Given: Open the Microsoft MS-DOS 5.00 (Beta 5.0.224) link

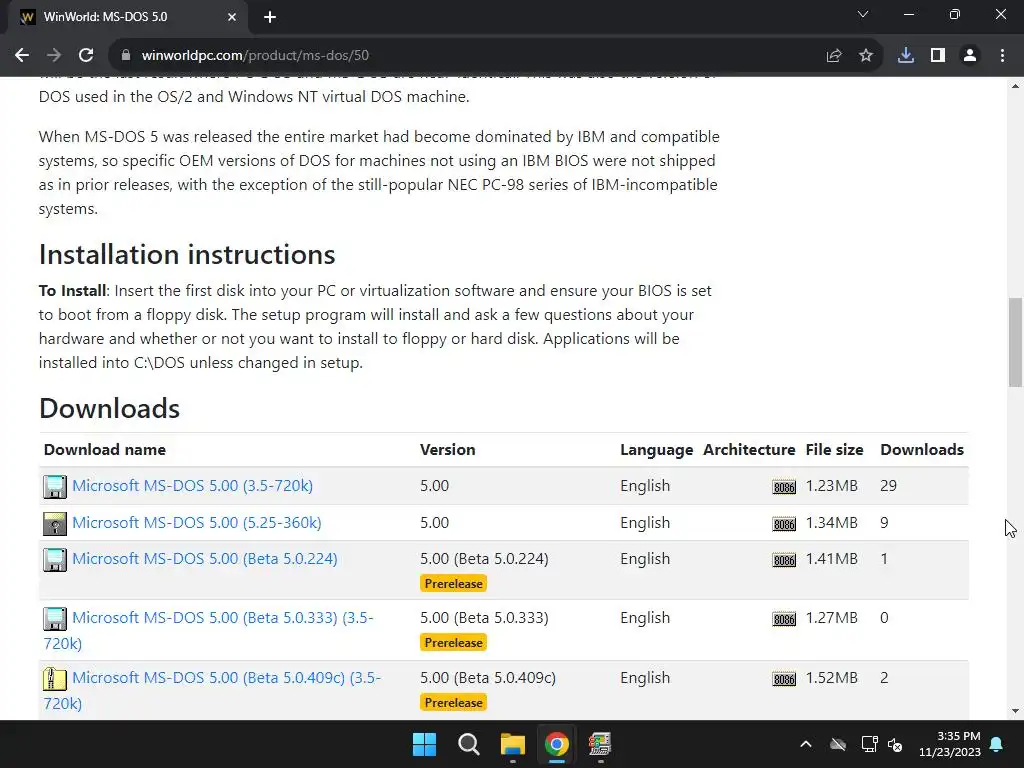Looking at the screenshot, I should (x=204, y=558).
